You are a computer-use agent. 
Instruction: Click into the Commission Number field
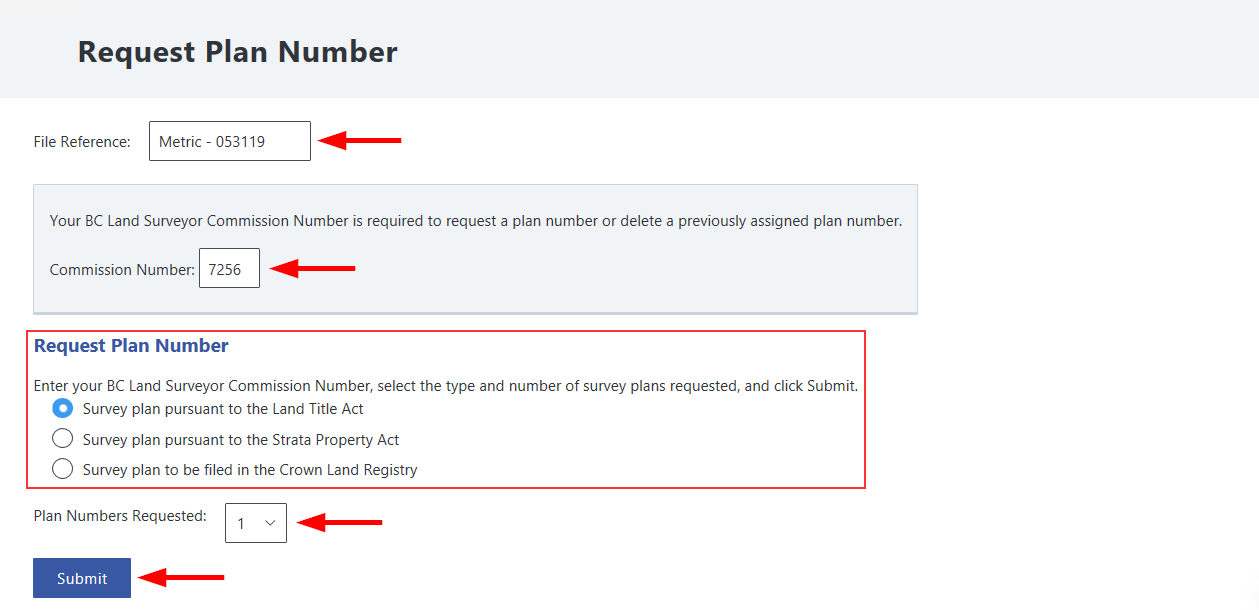point(229,268)
